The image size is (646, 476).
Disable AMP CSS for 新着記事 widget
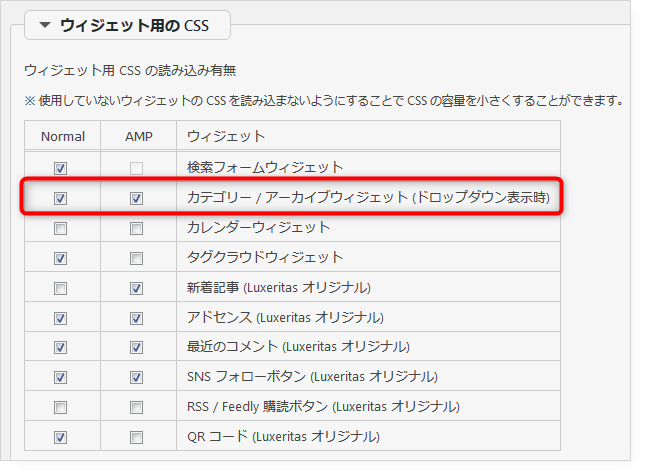pyautogui.click(x=137, y=288)
